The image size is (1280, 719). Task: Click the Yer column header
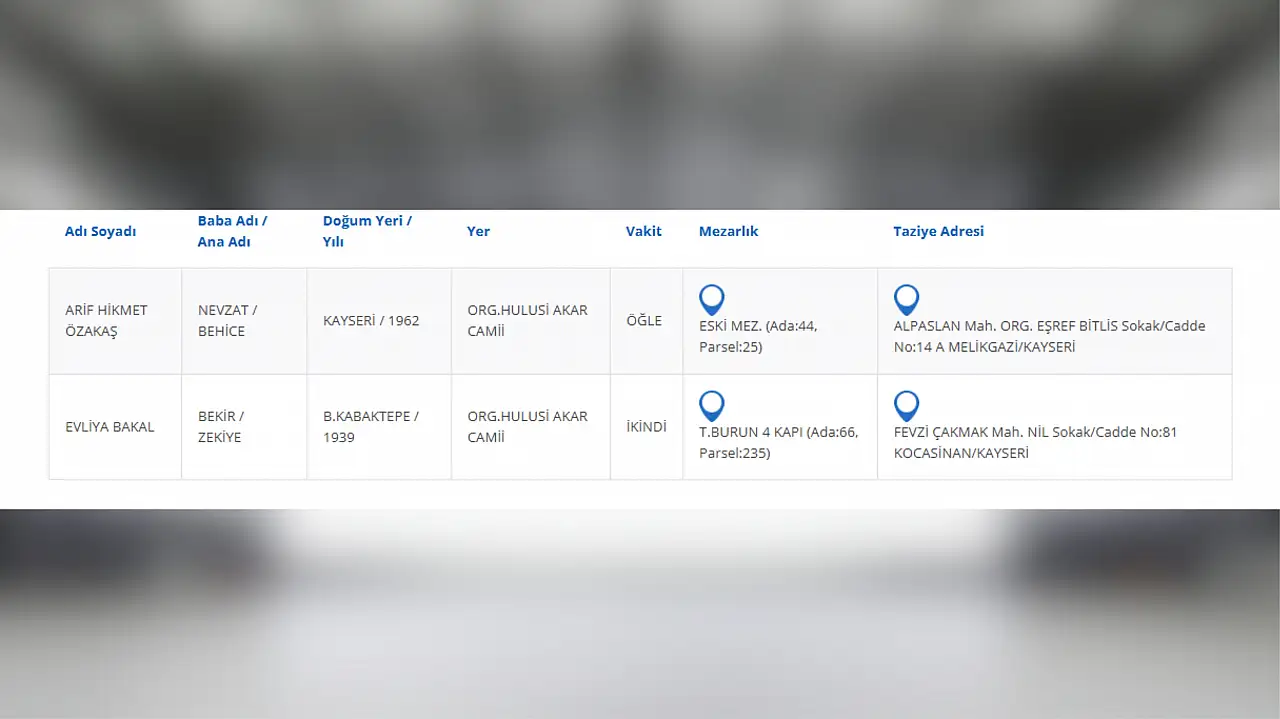point(478,231)
